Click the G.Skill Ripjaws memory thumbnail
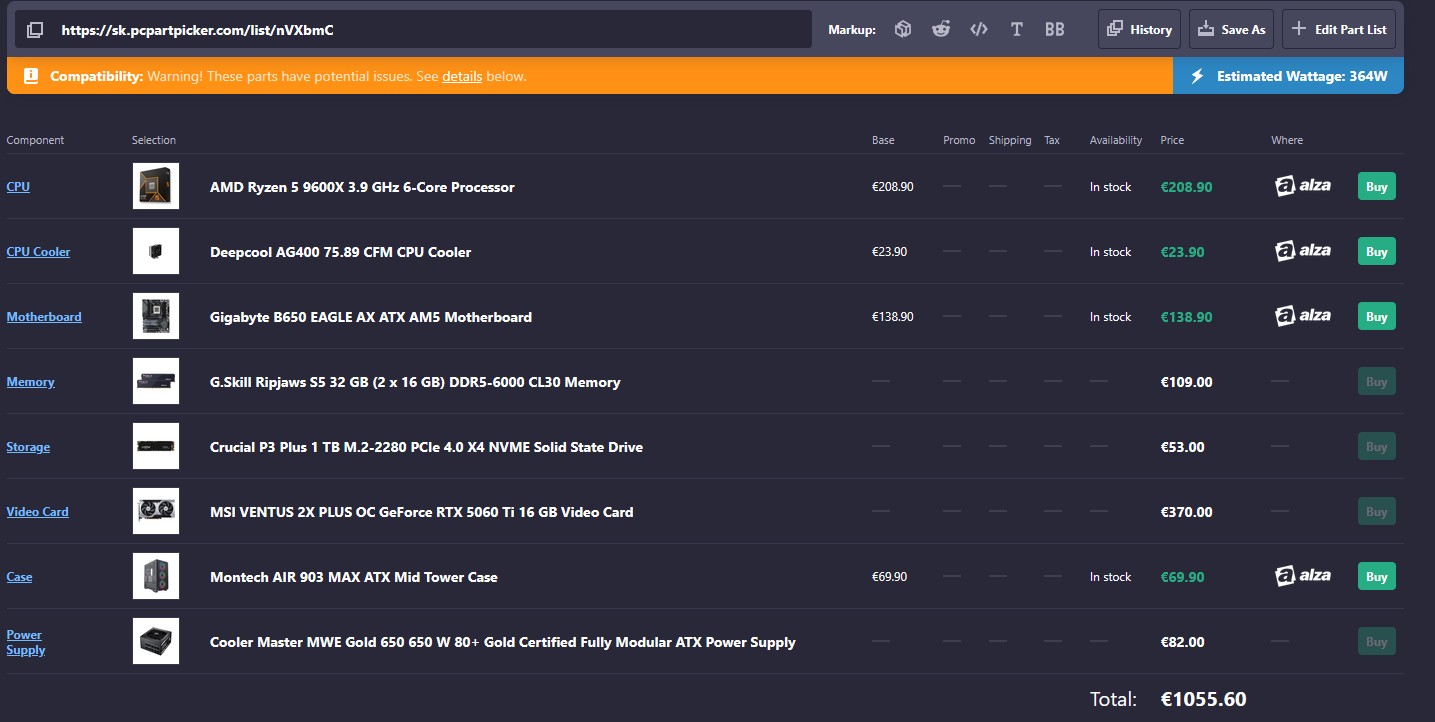 coord(156,381)
